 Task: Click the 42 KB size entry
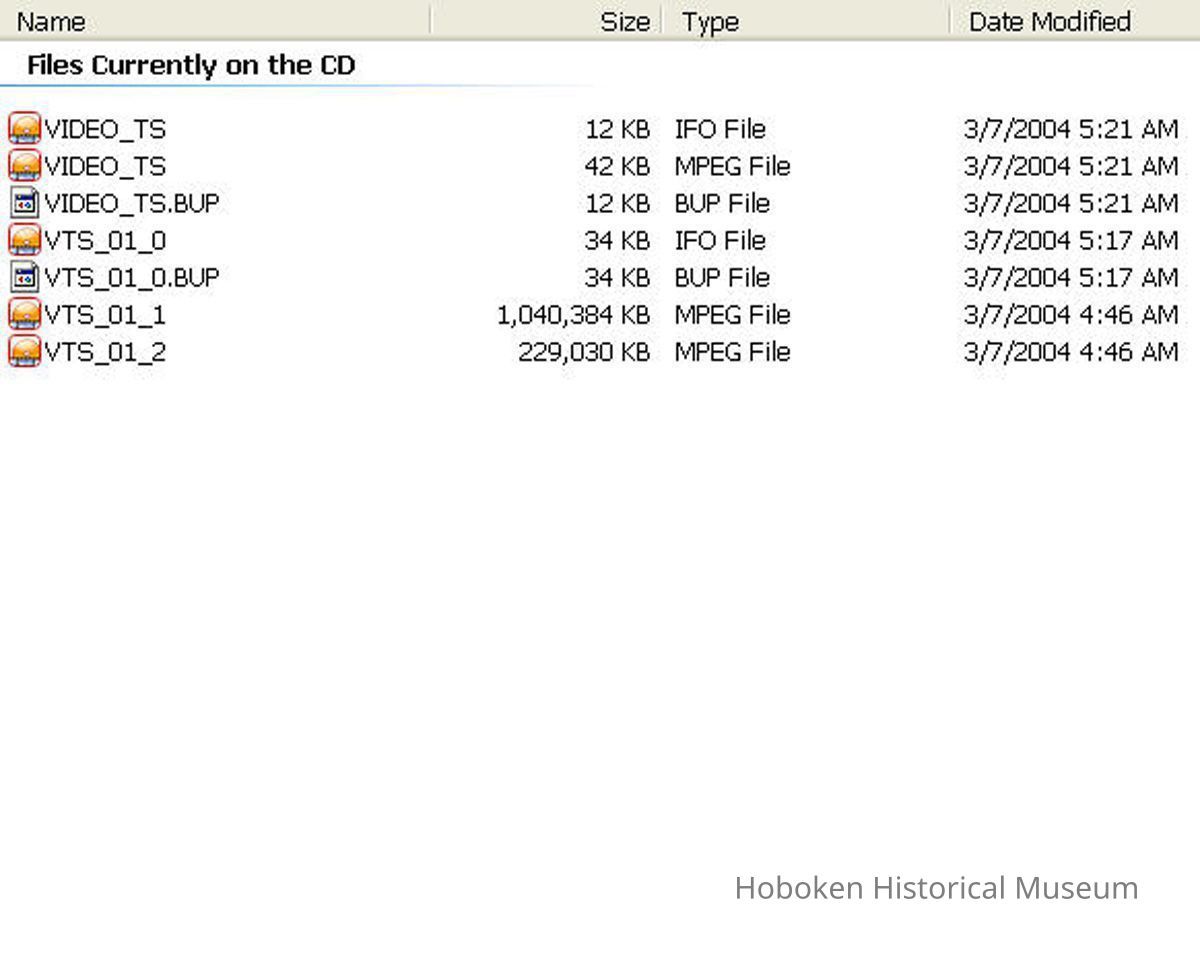click(616, 167)
